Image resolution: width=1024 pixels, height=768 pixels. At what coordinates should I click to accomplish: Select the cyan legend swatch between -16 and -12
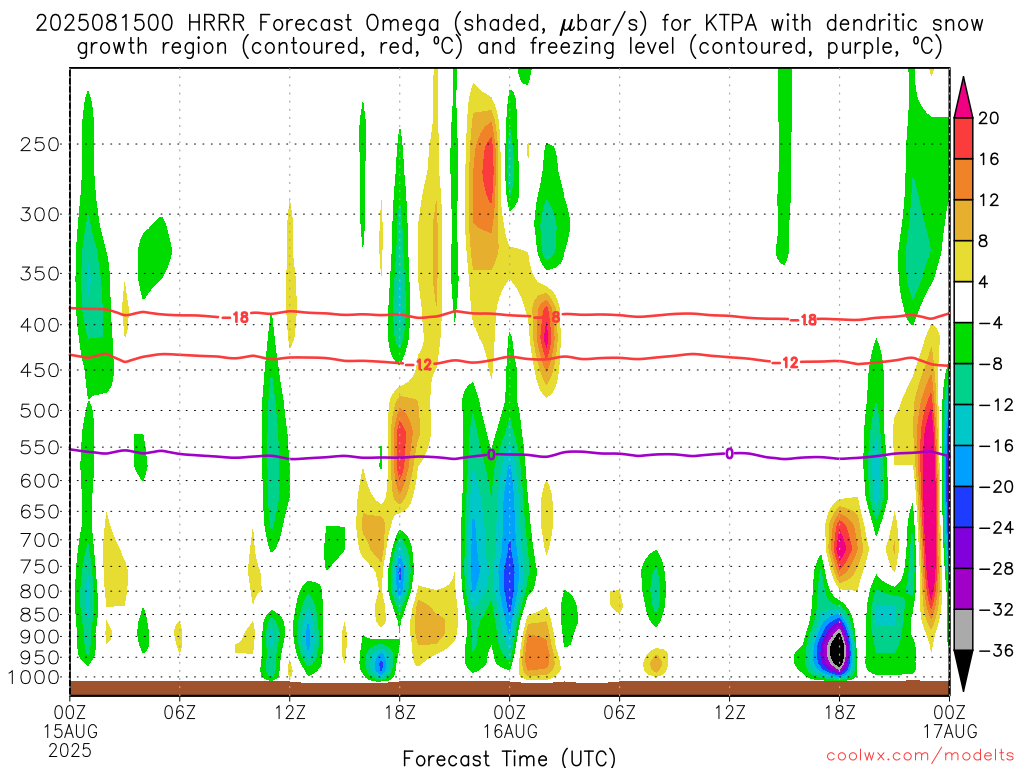(x=963, y=425)
